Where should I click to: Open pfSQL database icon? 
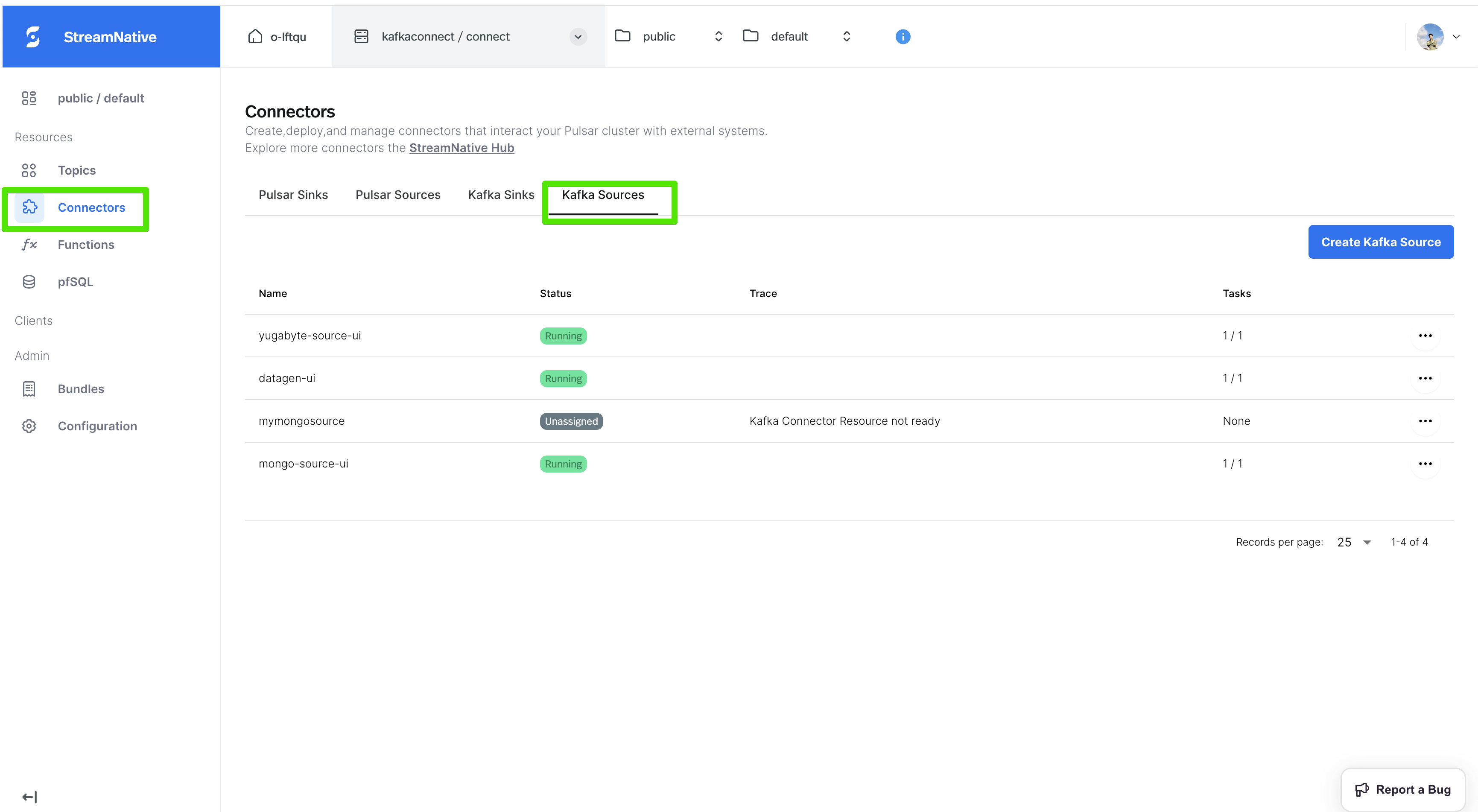(x=29, y=282)
